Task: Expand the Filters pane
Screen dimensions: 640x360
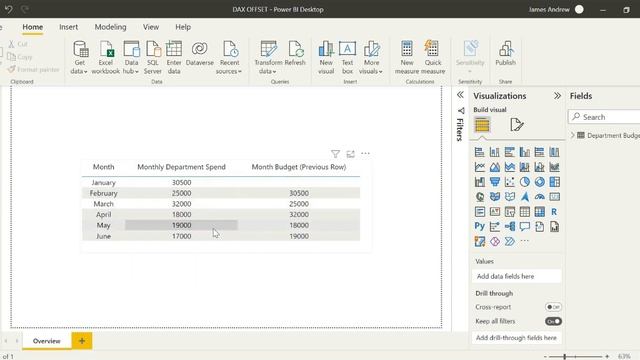Action: (460, 95)
